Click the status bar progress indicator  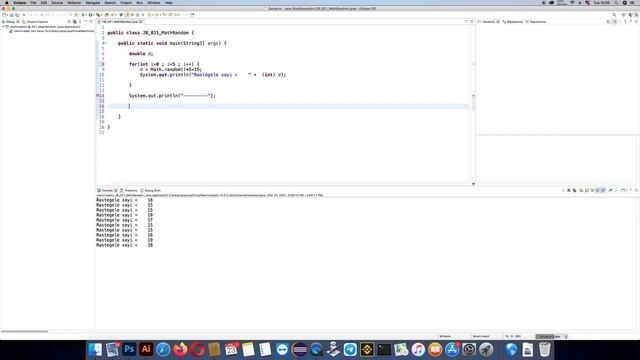click(551, 336)
